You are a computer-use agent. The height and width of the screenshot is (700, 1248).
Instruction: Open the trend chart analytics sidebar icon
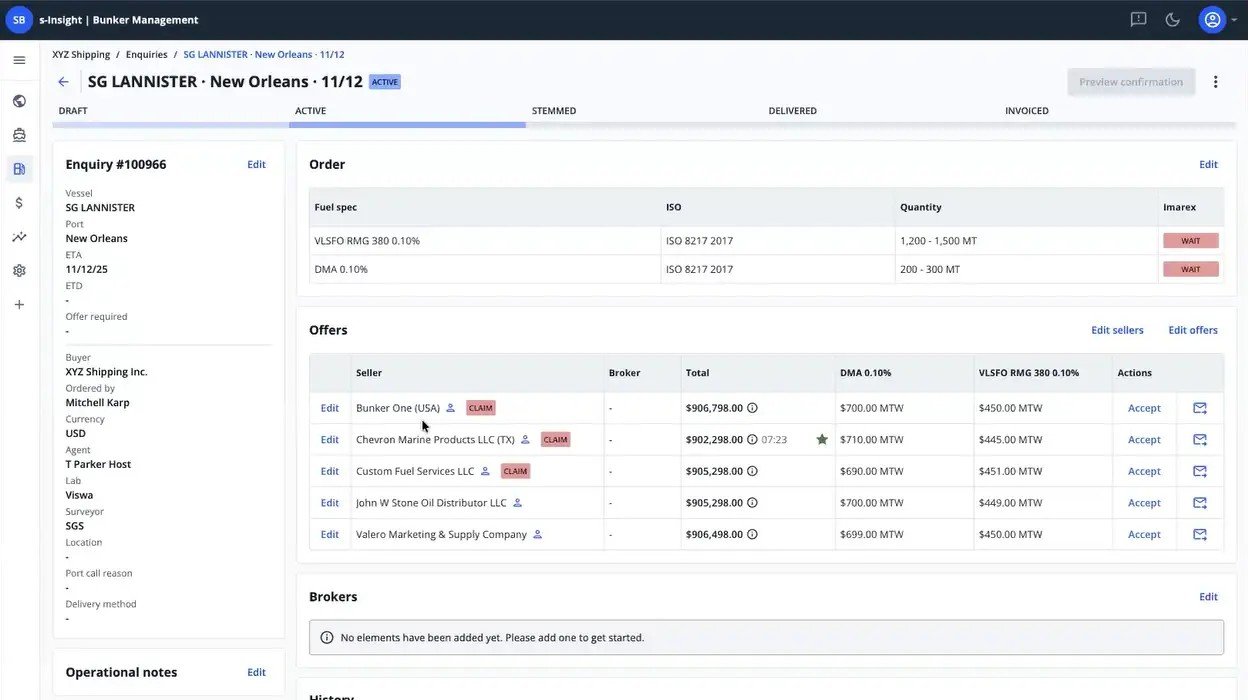pos(19,237)
